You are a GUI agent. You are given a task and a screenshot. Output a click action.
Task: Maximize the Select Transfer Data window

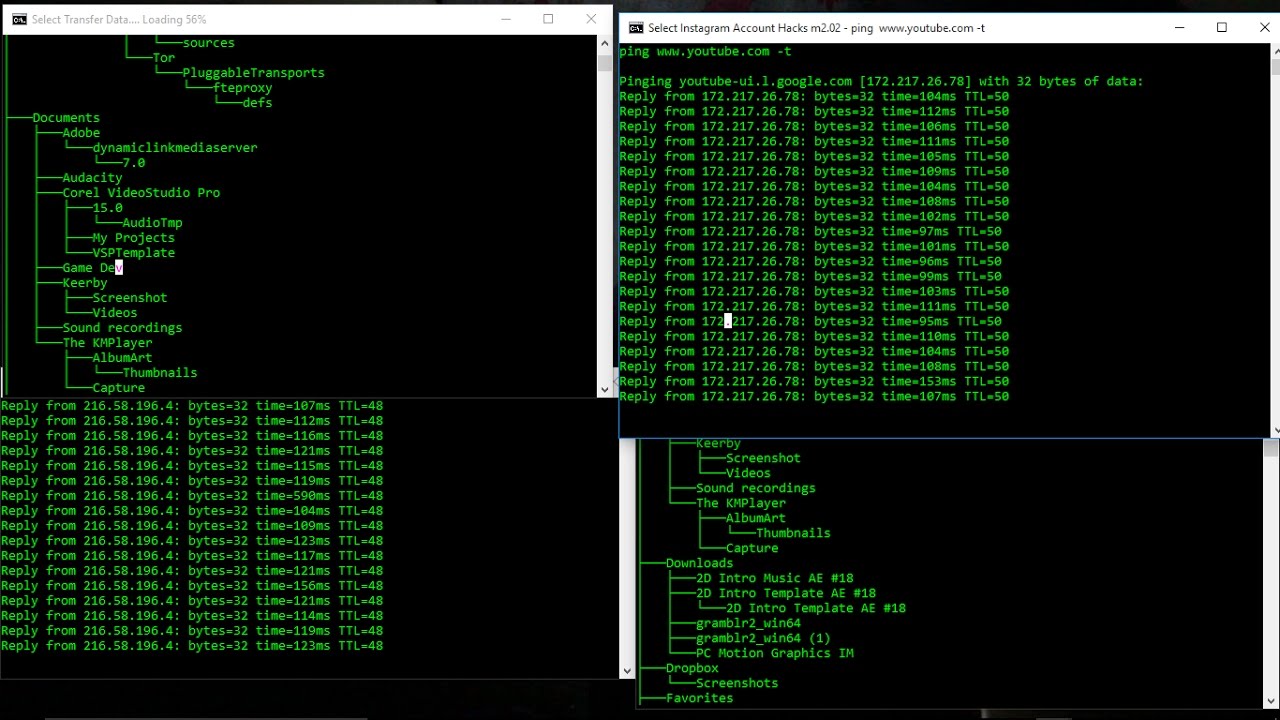click(548, 19)
